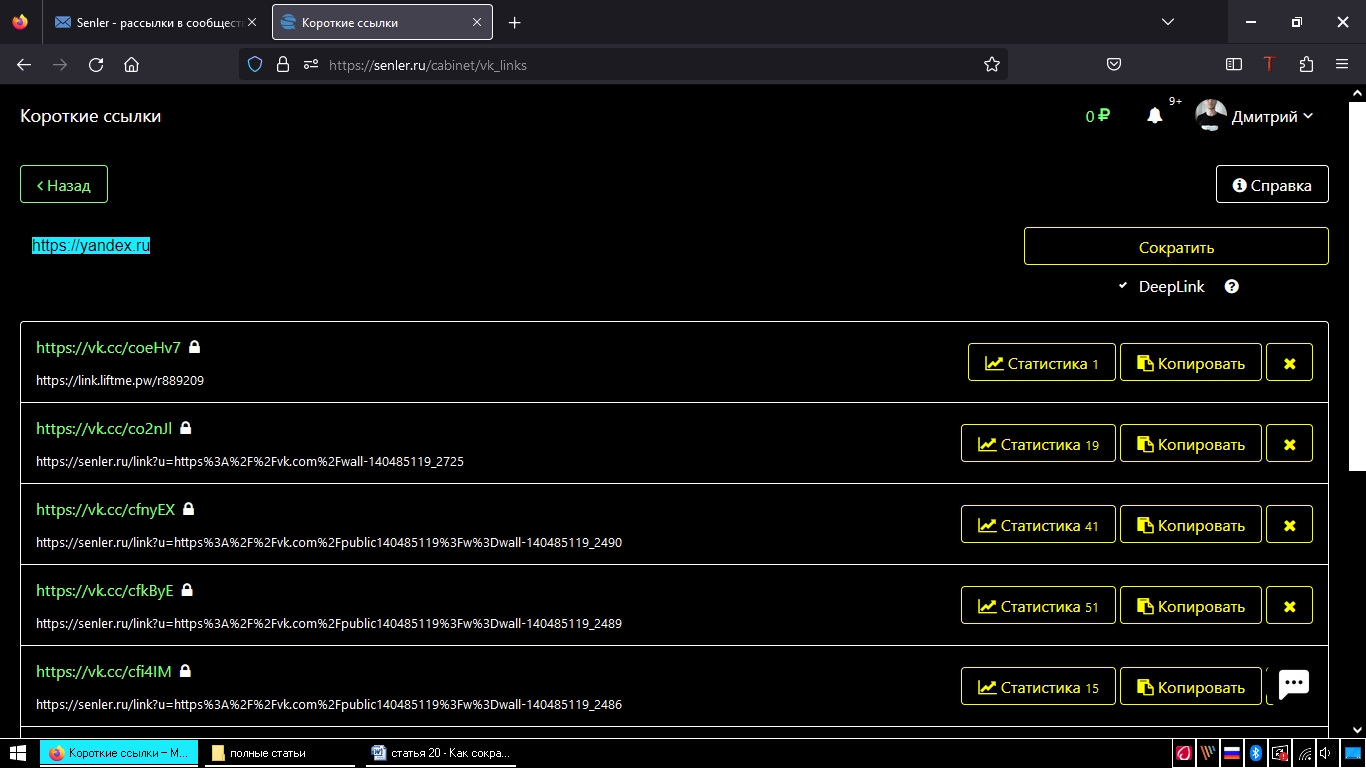View Статистика 19 for vk.cc/co2nJl
Screen dimensions: 1366x768
[1038, 444]
